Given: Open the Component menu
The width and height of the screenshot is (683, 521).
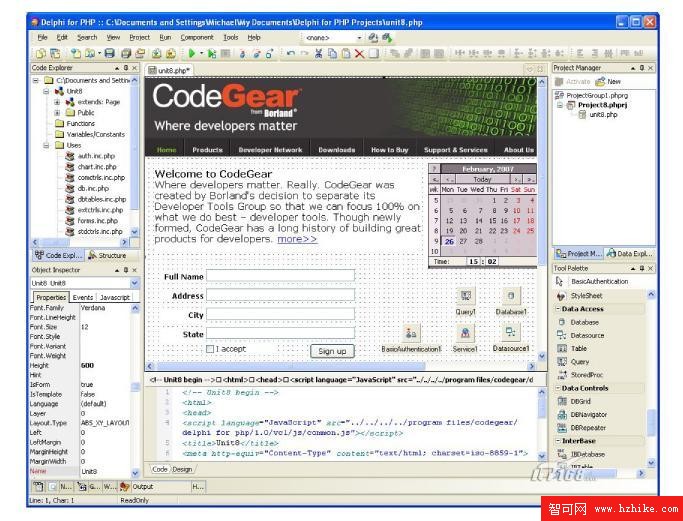Looking at the screenshot, I should point(197,37).
